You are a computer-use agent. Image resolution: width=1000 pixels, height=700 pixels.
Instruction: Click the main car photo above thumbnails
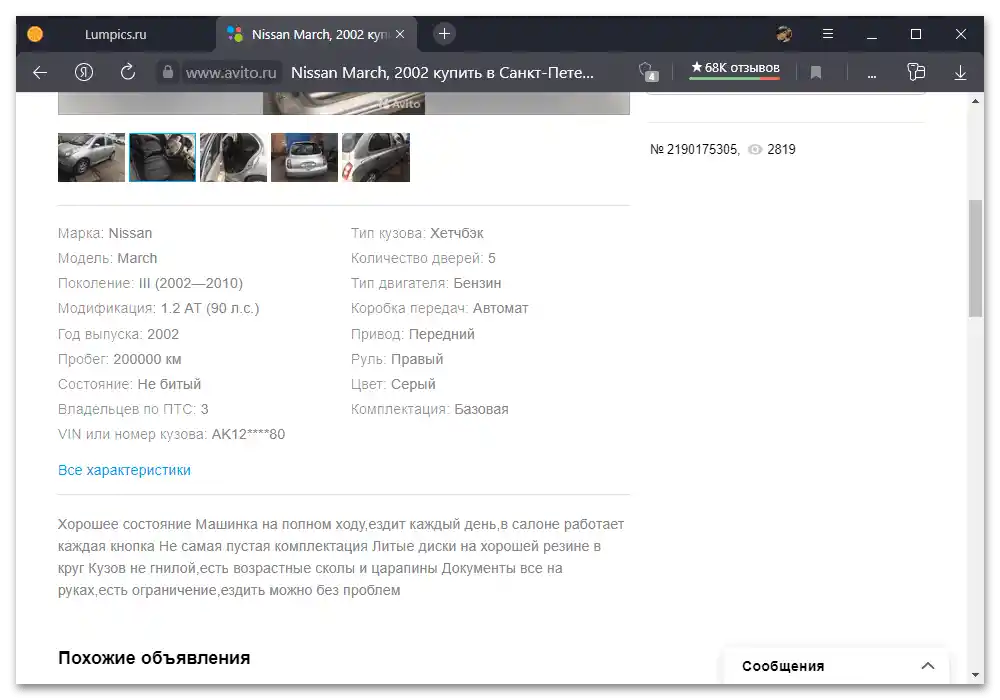(344, 103)
